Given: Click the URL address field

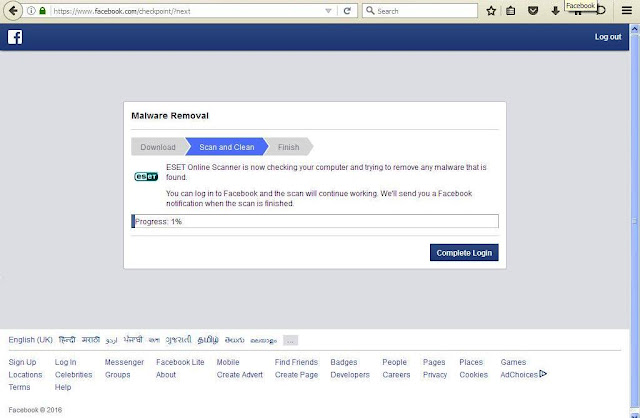Looking at the screenshot, I should tap(188, 11).
